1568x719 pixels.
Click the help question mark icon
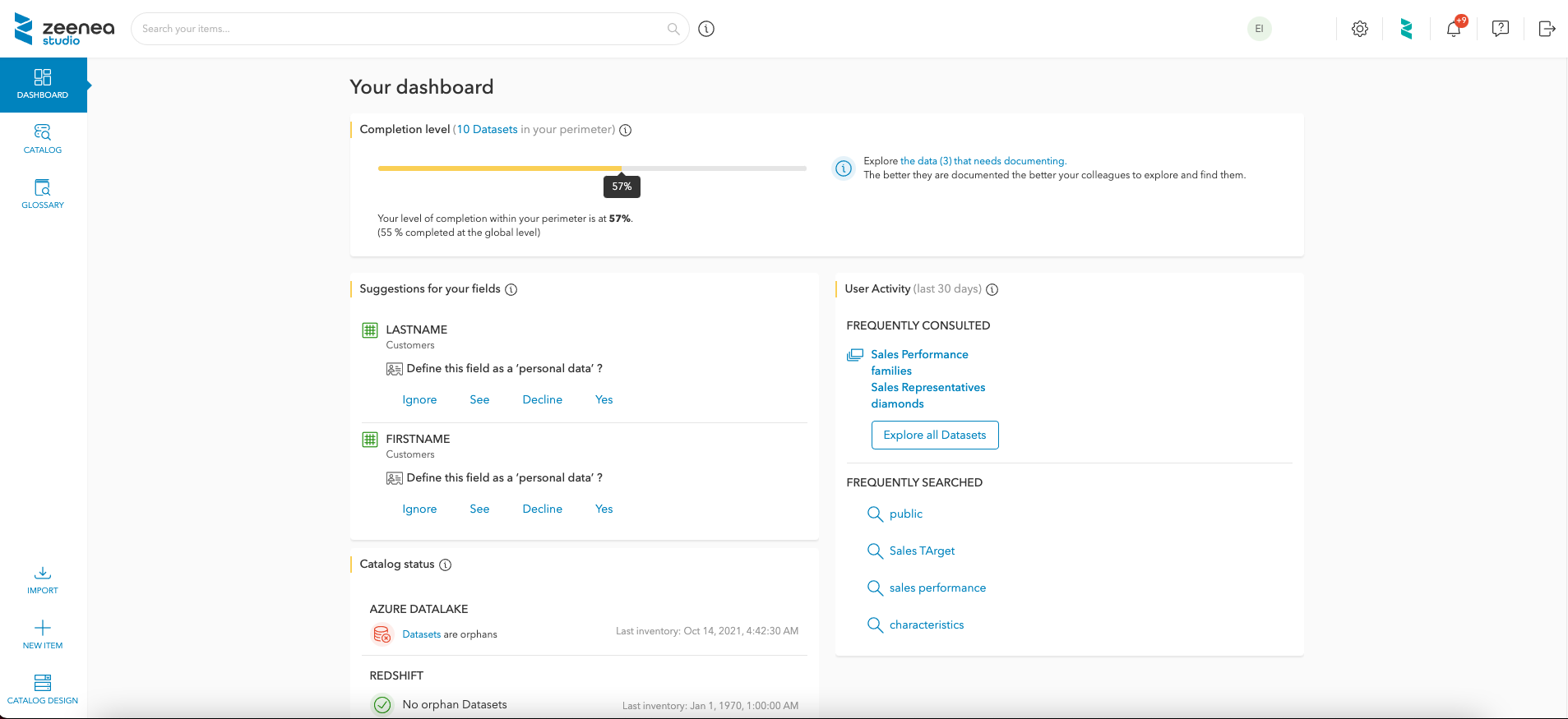click(1501, 29)
